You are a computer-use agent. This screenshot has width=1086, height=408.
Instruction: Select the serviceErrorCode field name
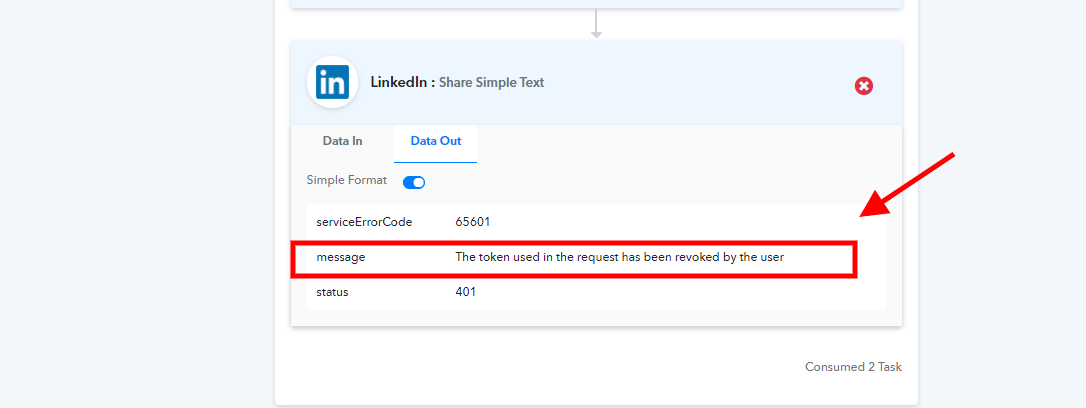pos(364,222)
